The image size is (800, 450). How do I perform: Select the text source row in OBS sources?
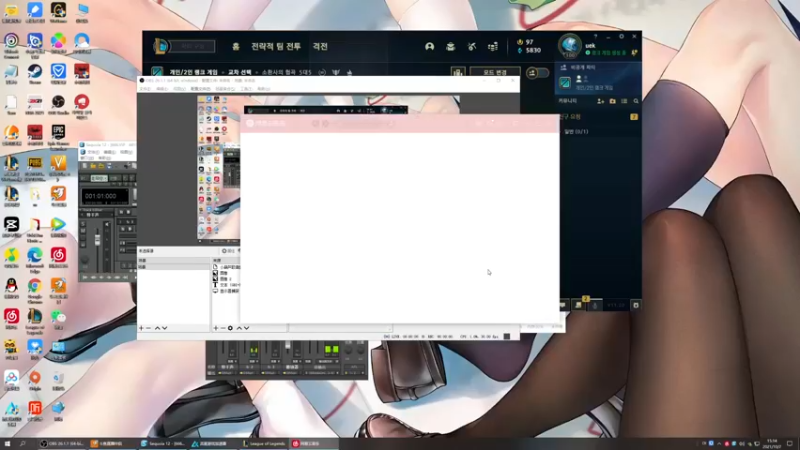[227, 285]
